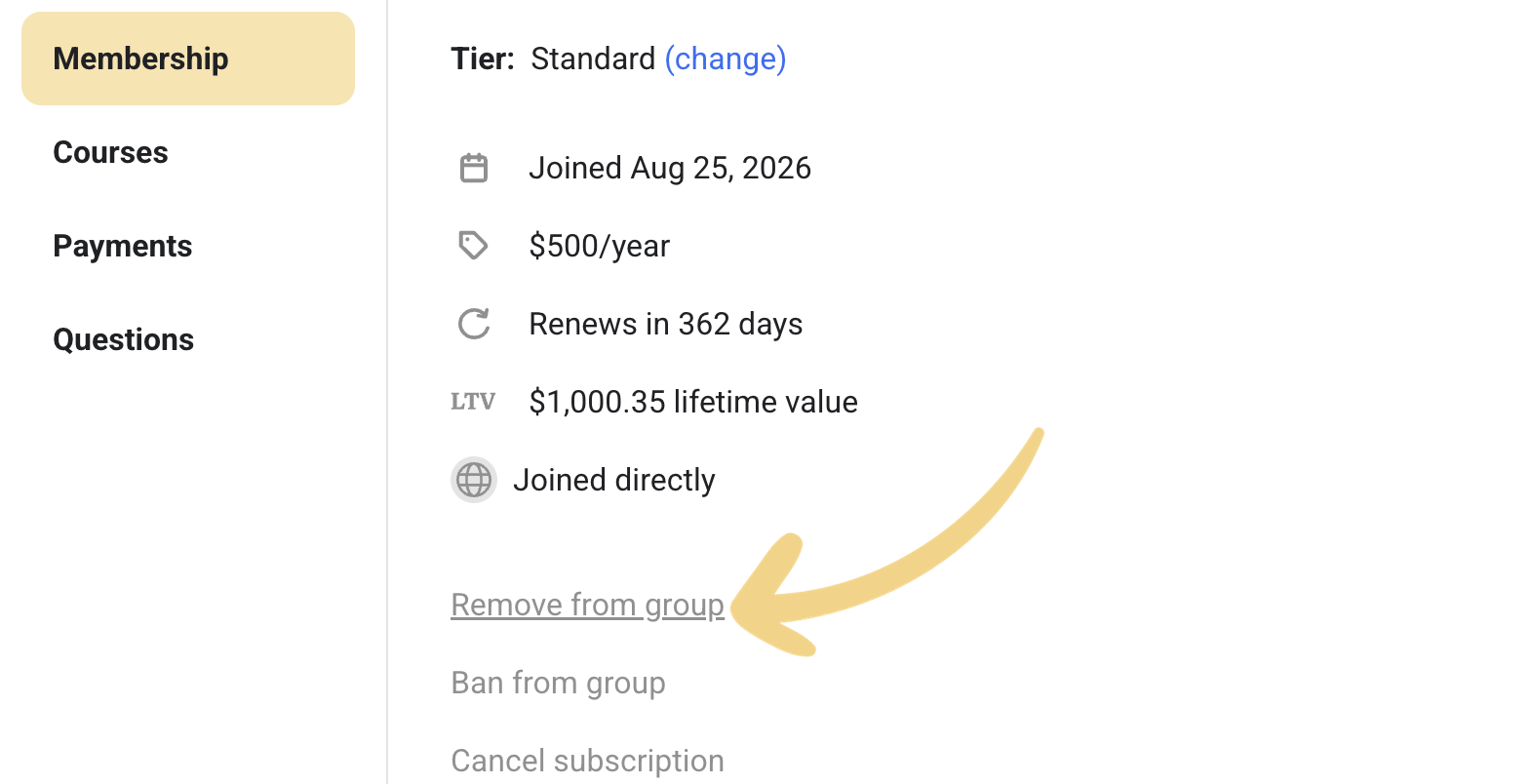Open the Membership tab
Viewport: 1532px width, 784px height.
(x=188, y=59)
